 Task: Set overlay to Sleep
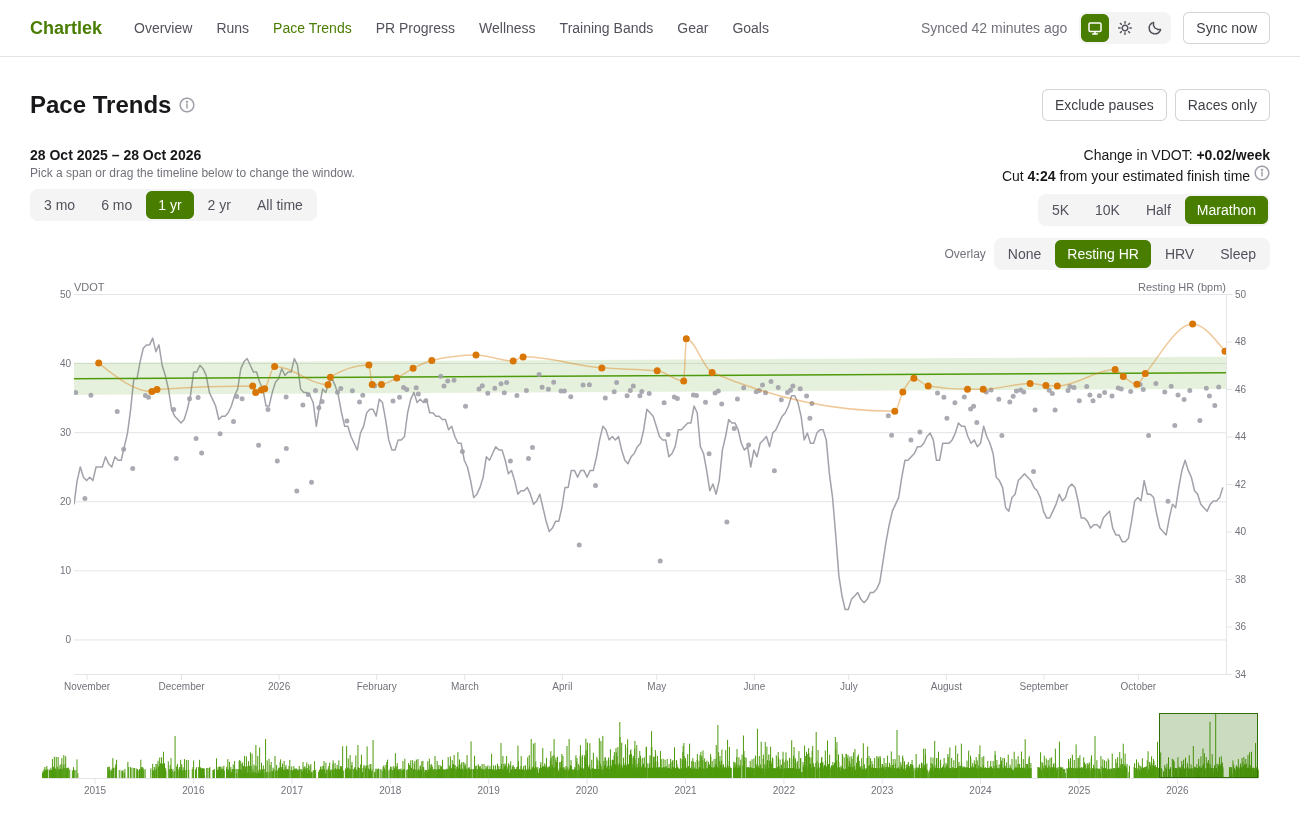coord(1238,254)
